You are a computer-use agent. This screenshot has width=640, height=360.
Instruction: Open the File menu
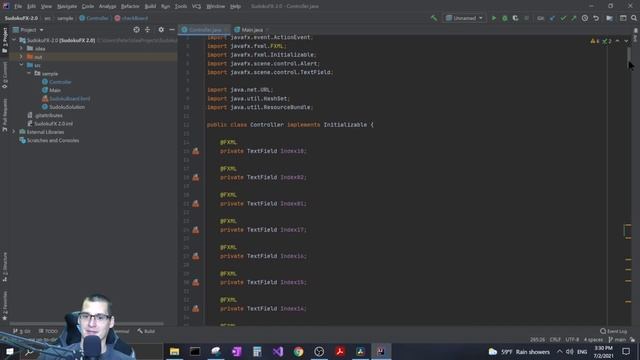(x=18, y=6)
